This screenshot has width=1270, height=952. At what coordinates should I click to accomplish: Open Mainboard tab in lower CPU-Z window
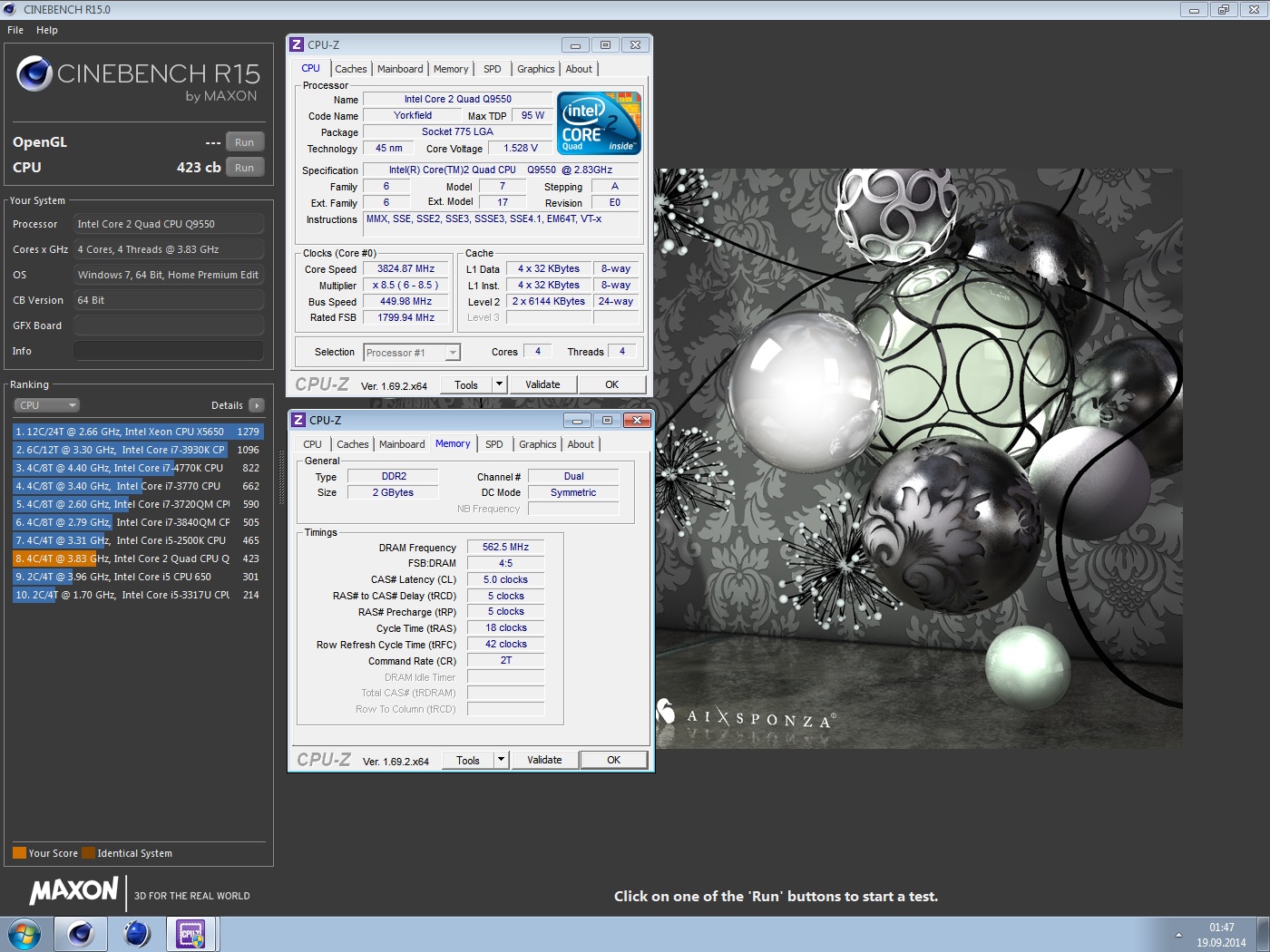coord(402,444)
